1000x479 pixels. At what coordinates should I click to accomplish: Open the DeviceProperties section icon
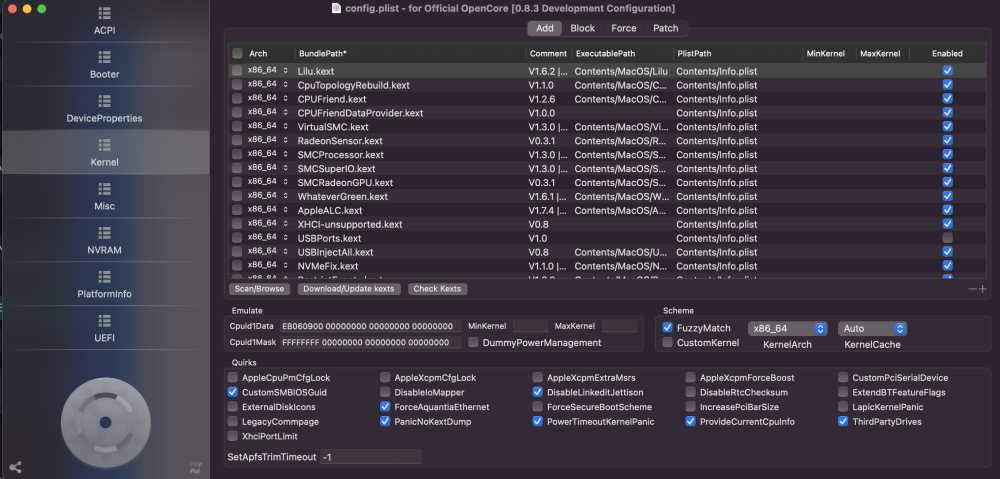pyautogui.click(x=105, y=101)
